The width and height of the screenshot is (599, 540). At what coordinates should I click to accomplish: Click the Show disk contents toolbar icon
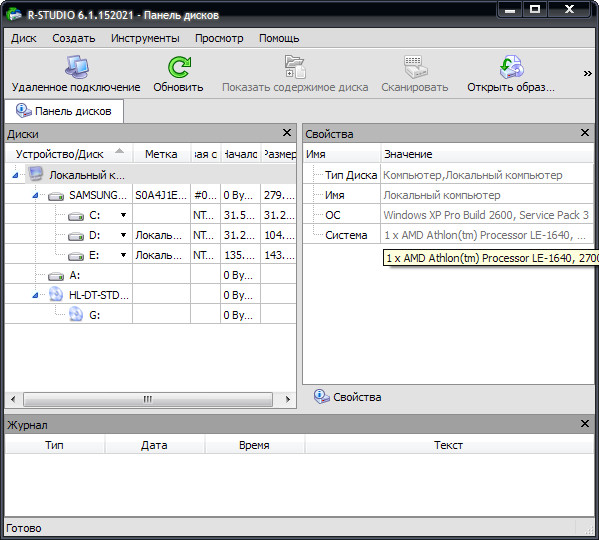pos(295,66)
